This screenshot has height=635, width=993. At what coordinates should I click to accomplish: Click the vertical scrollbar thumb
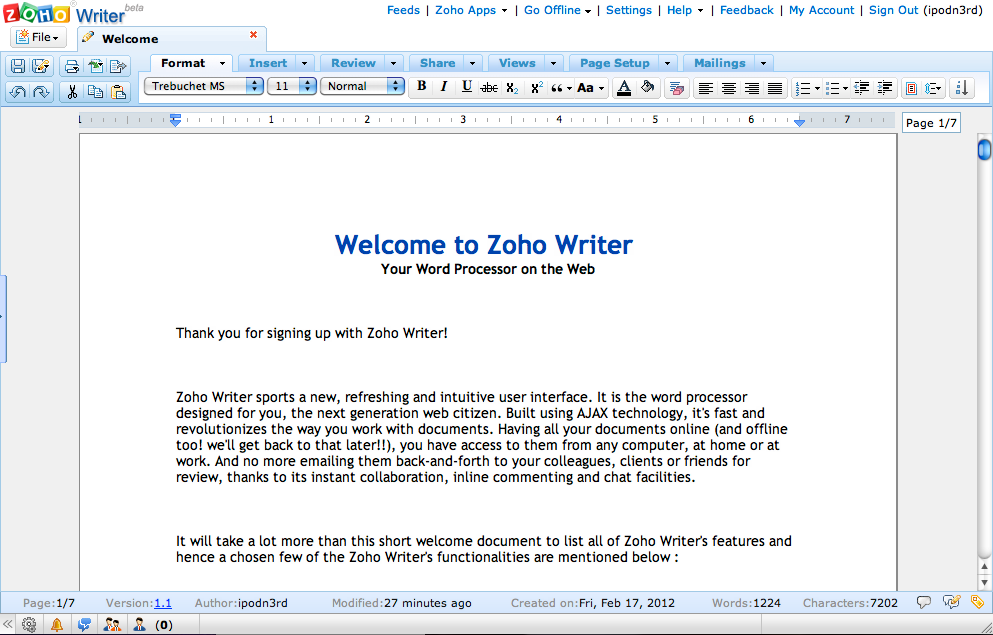click(984, 150)
